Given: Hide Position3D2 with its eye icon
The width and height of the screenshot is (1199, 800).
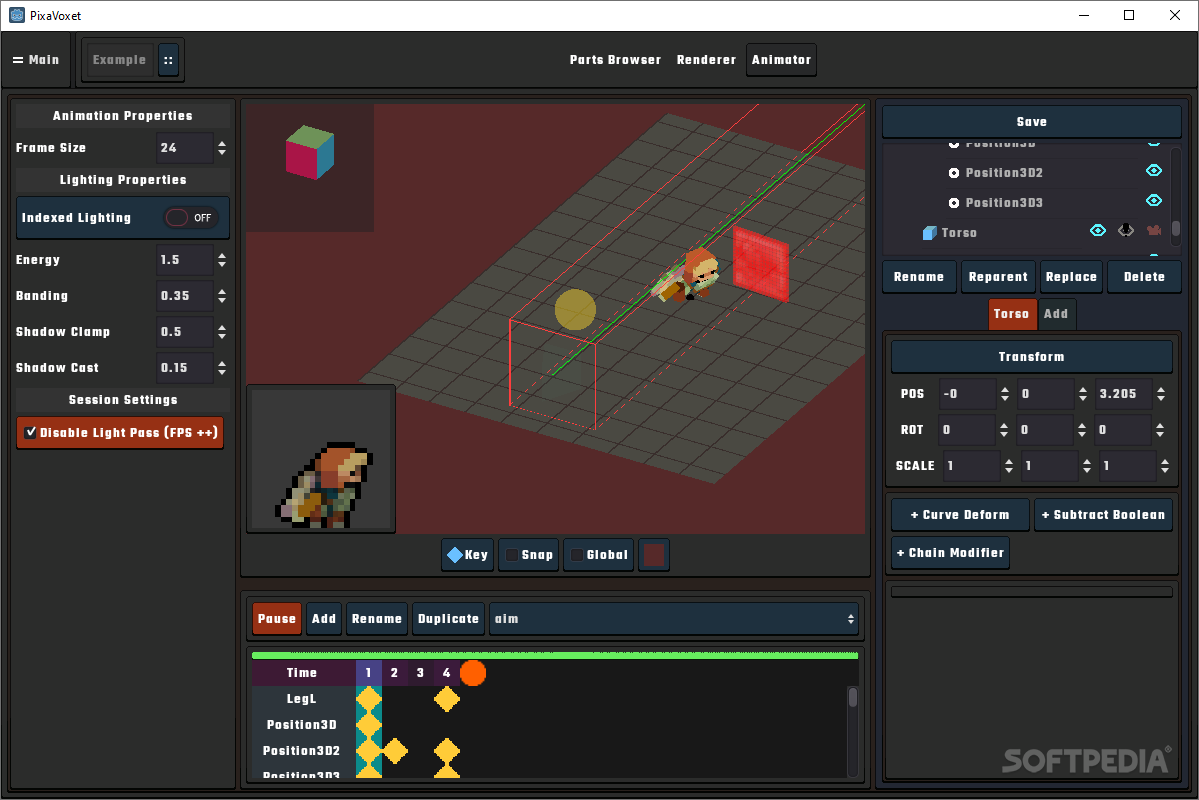Looking at the screenshot, I should (1154, 171).
